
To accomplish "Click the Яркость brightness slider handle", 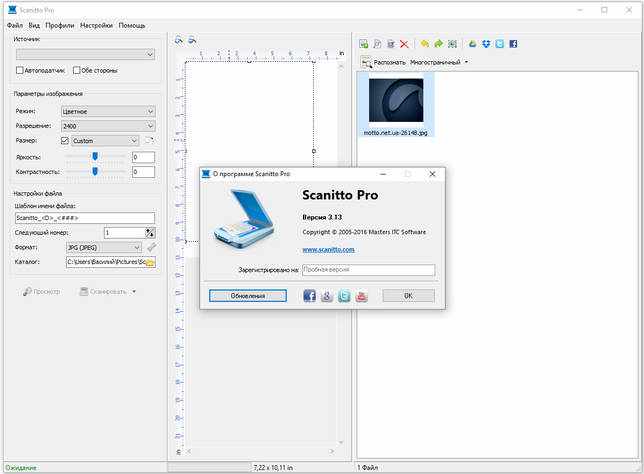I will pos(95,156).
